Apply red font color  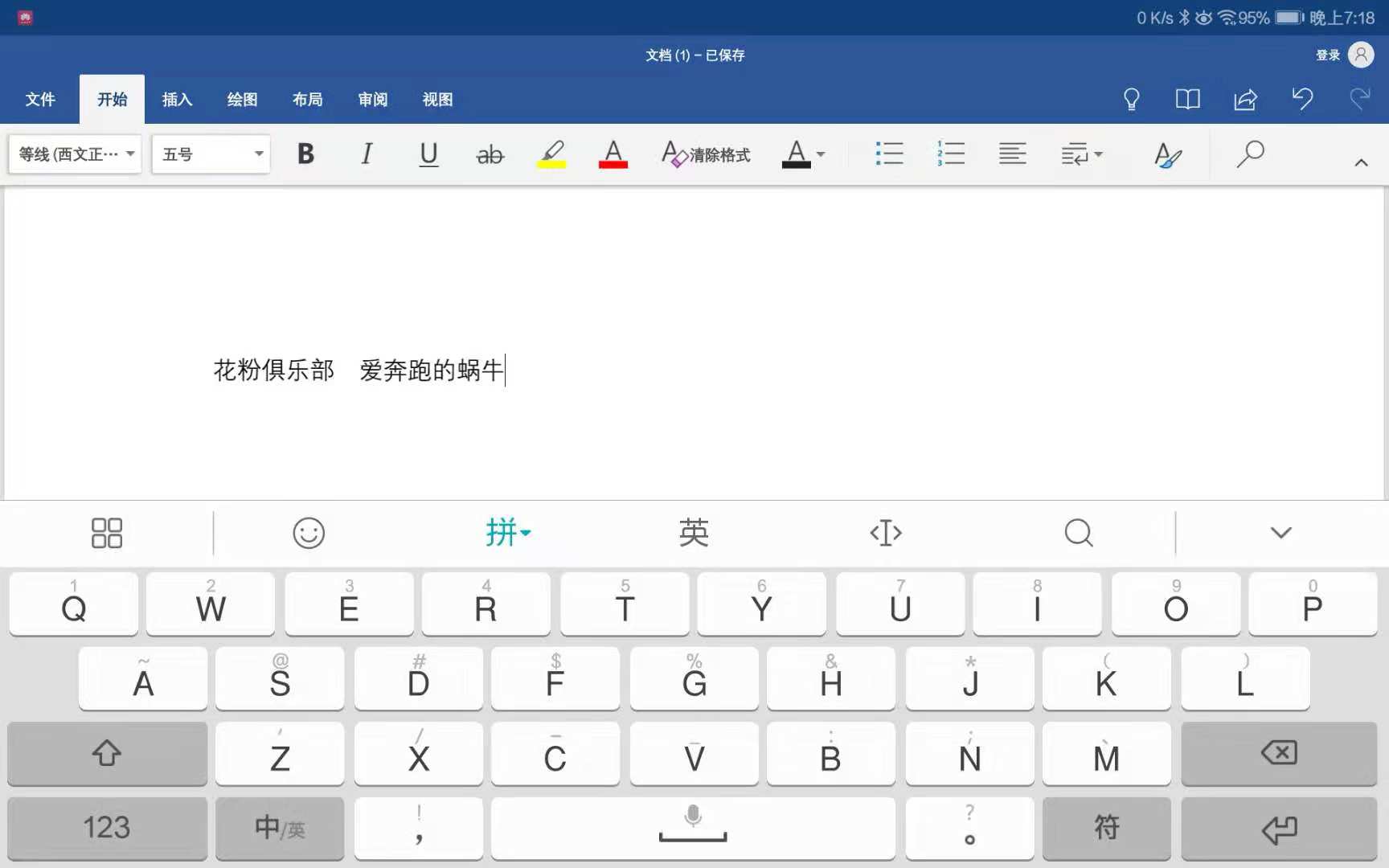[x=613, y=154]
